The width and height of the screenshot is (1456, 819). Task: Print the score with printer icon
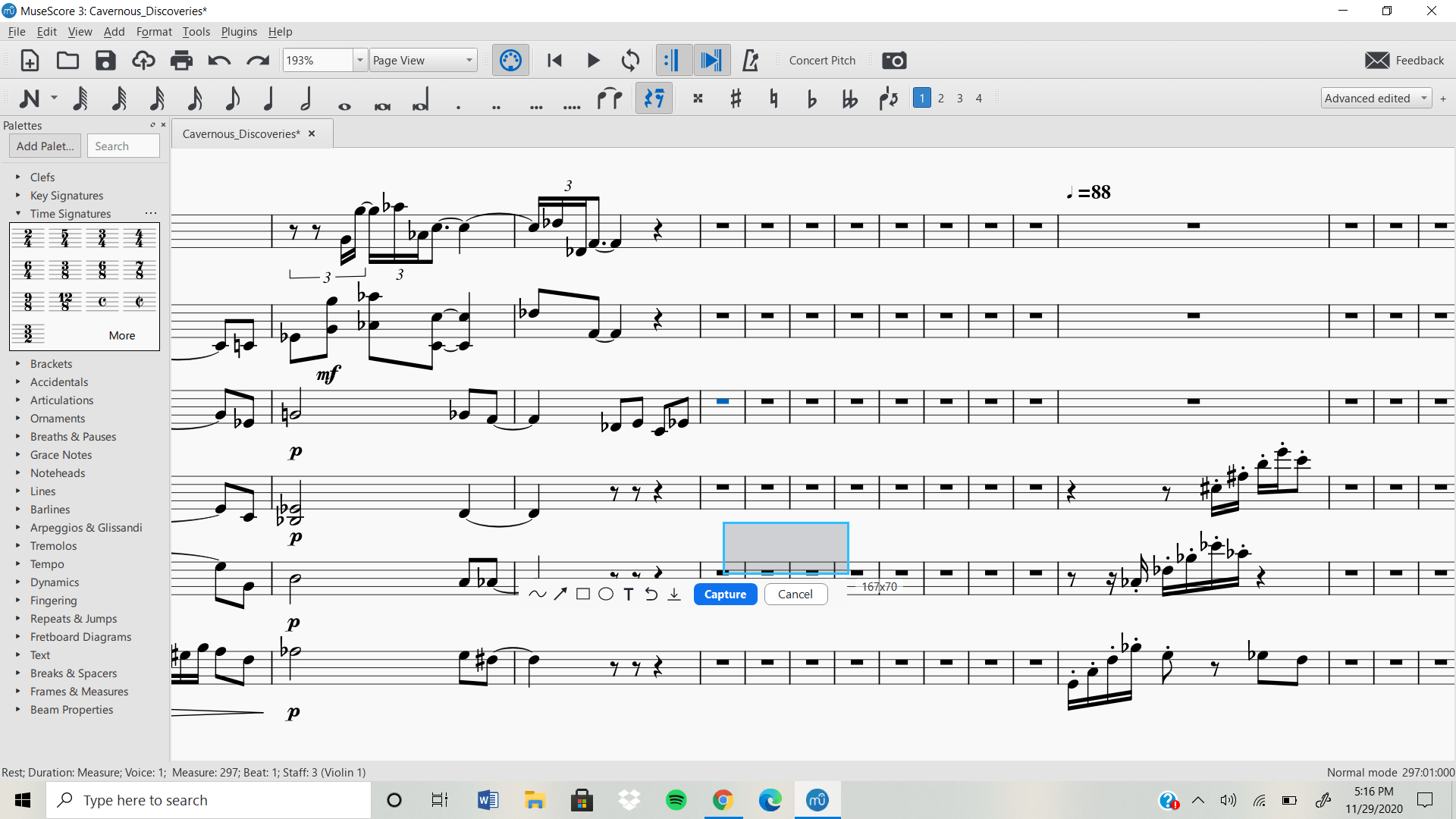point(181,61)
